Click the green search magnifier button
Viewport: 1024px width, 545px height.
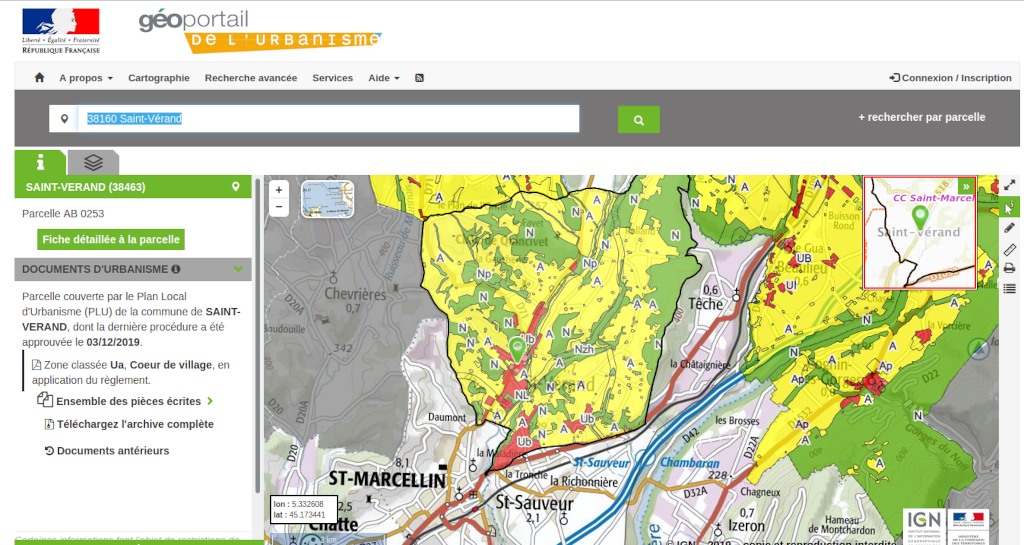639,119
